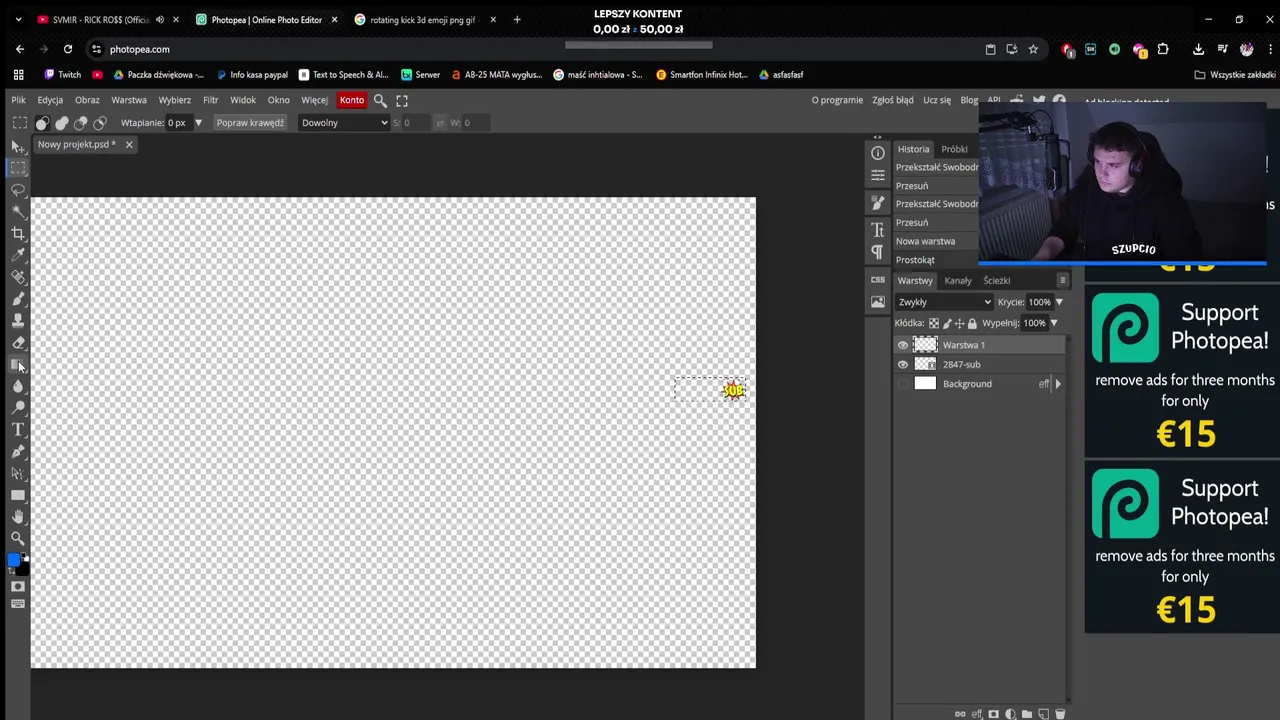Open the O programie link
Viewport: 1280px width, 720px height.
click(837, 100)
